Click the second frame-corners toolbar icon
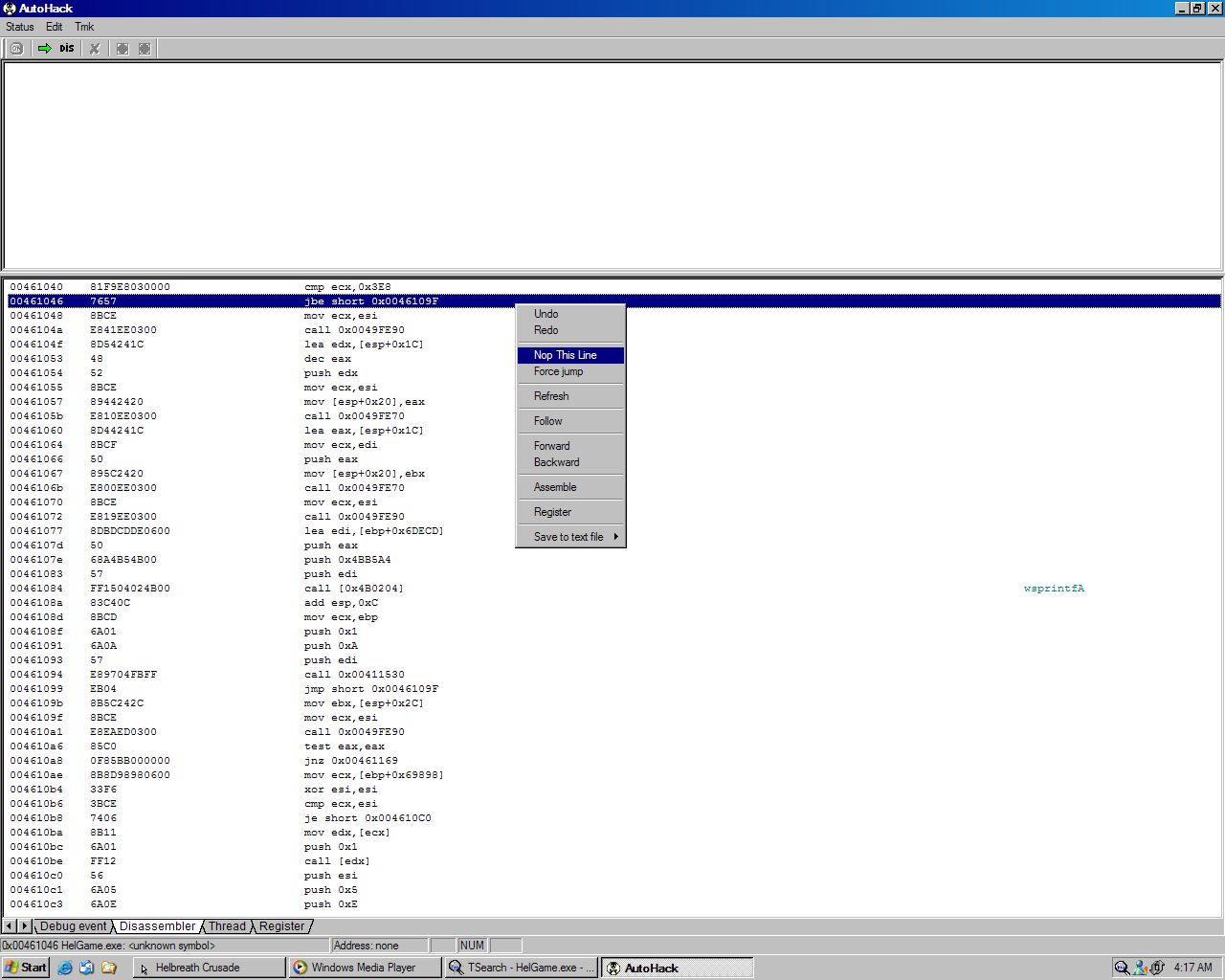This screenshot has width=1225, height=980. coord(145,49)
